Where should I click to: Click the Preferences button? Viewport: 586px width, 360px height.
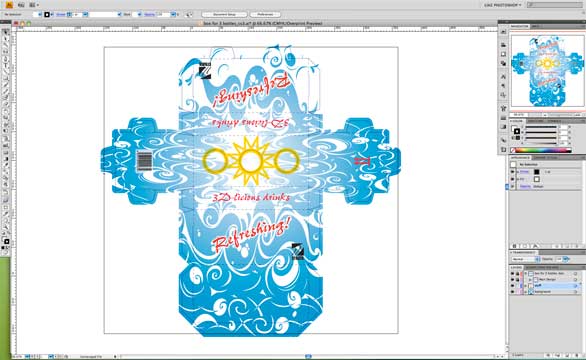tap(265, 15)
